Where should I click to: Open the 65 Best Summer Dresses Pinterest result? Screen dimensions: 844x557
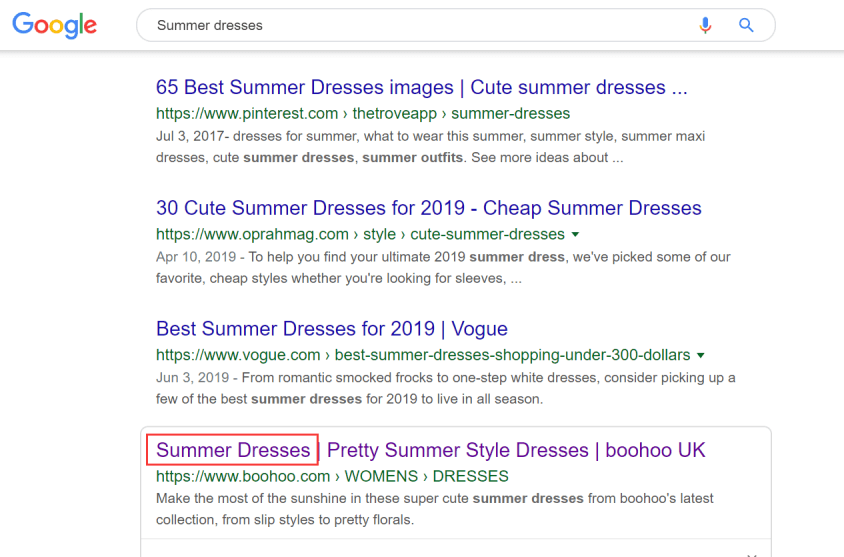[x=421, y=87]
